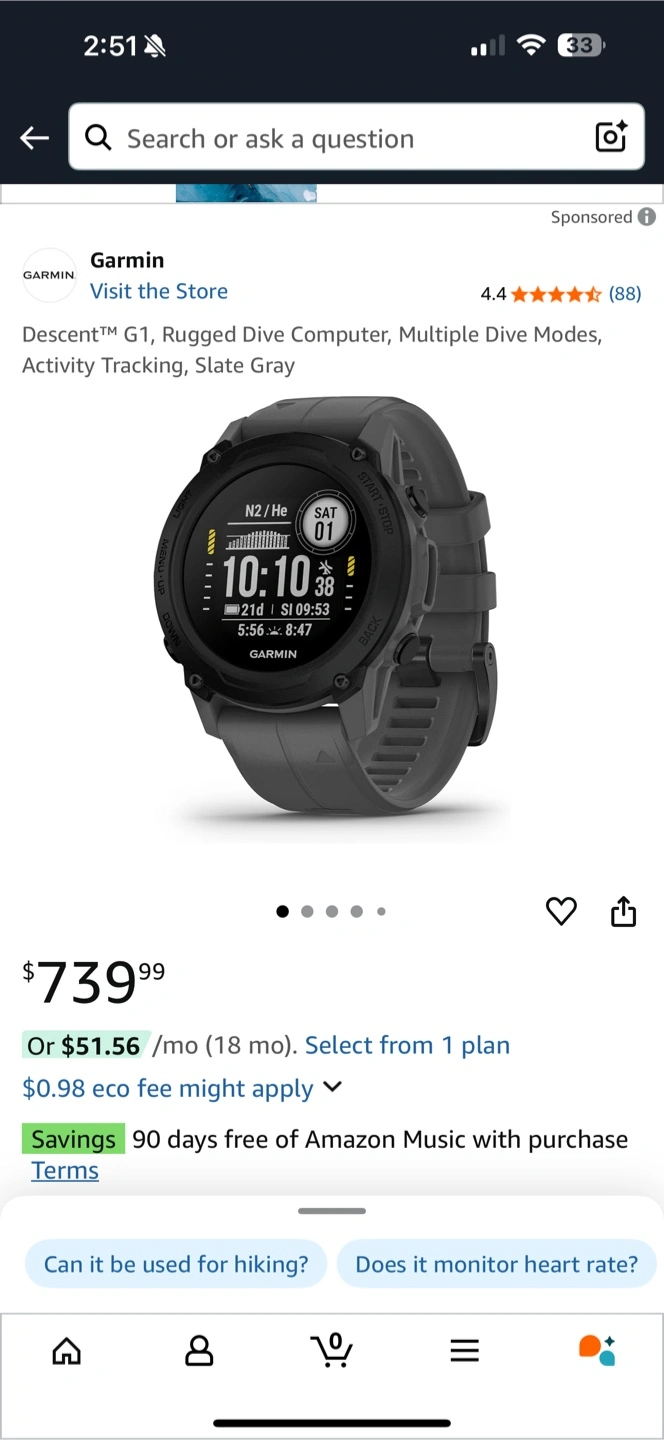Open Select from 1 plan link

click(x=407, y=1045)
